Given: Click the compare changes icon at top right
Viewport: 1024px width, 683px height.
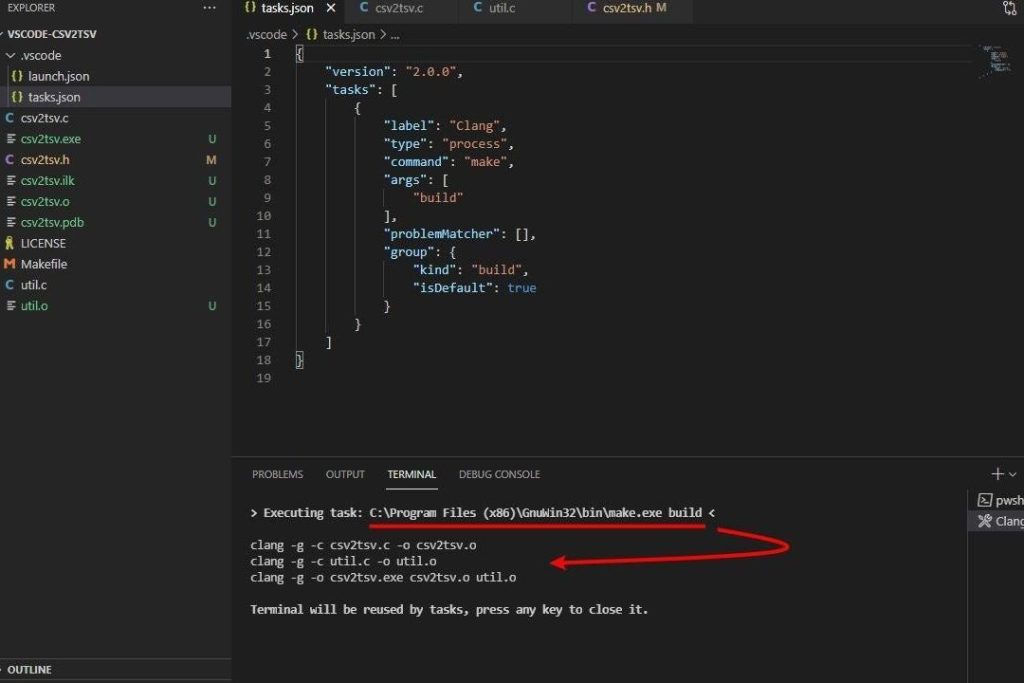Looking at the screenshot, I should pyautogui.click(x=1009, y=8).
